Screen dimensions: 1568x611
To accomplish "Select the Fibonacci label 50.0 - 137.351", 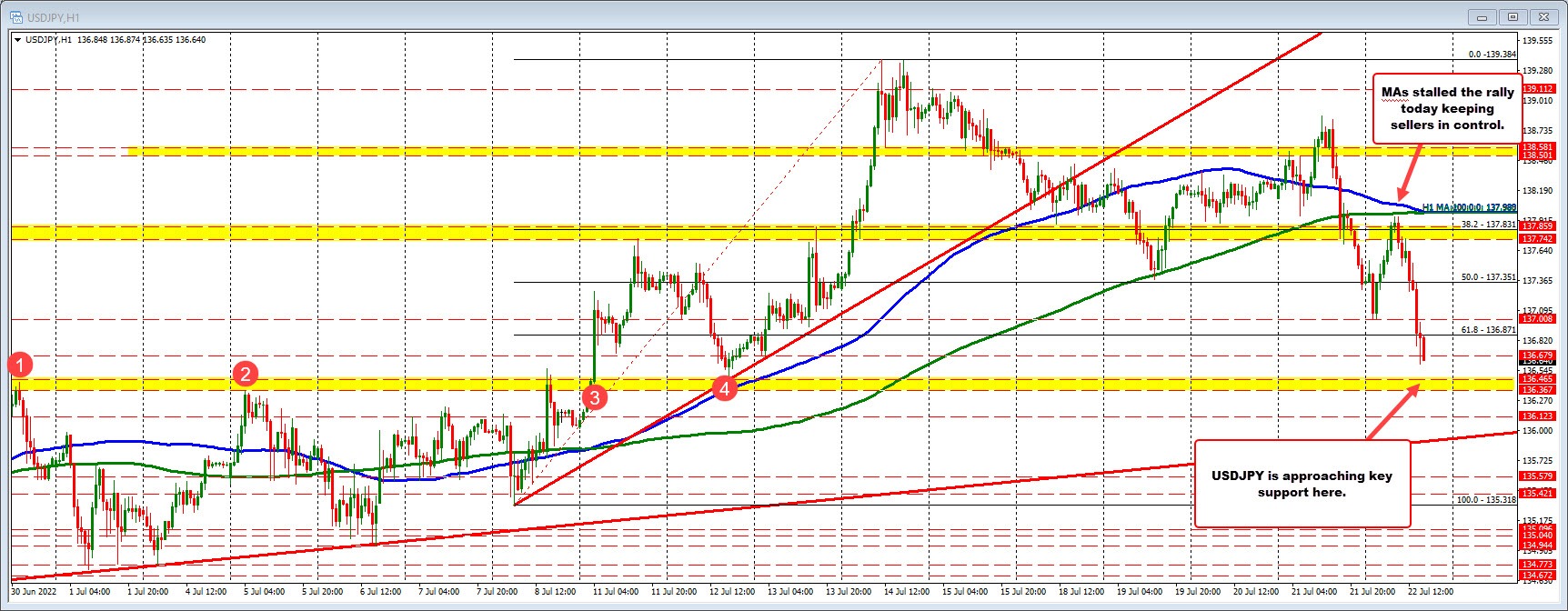I will tap(1489, 277).
